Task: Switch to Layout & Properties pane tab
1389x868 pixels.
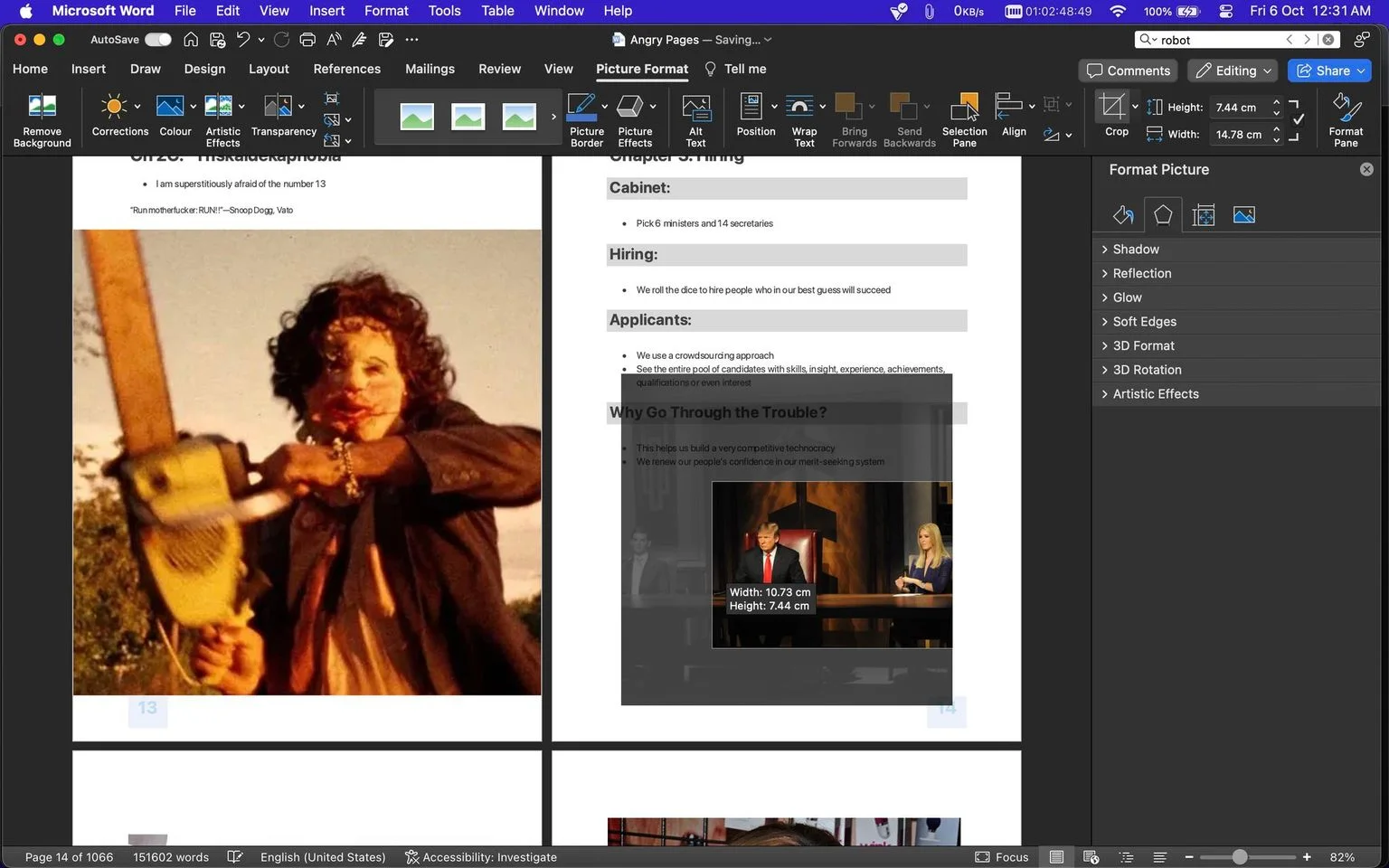Action: pyautogui.click(x=1203, y=215)
